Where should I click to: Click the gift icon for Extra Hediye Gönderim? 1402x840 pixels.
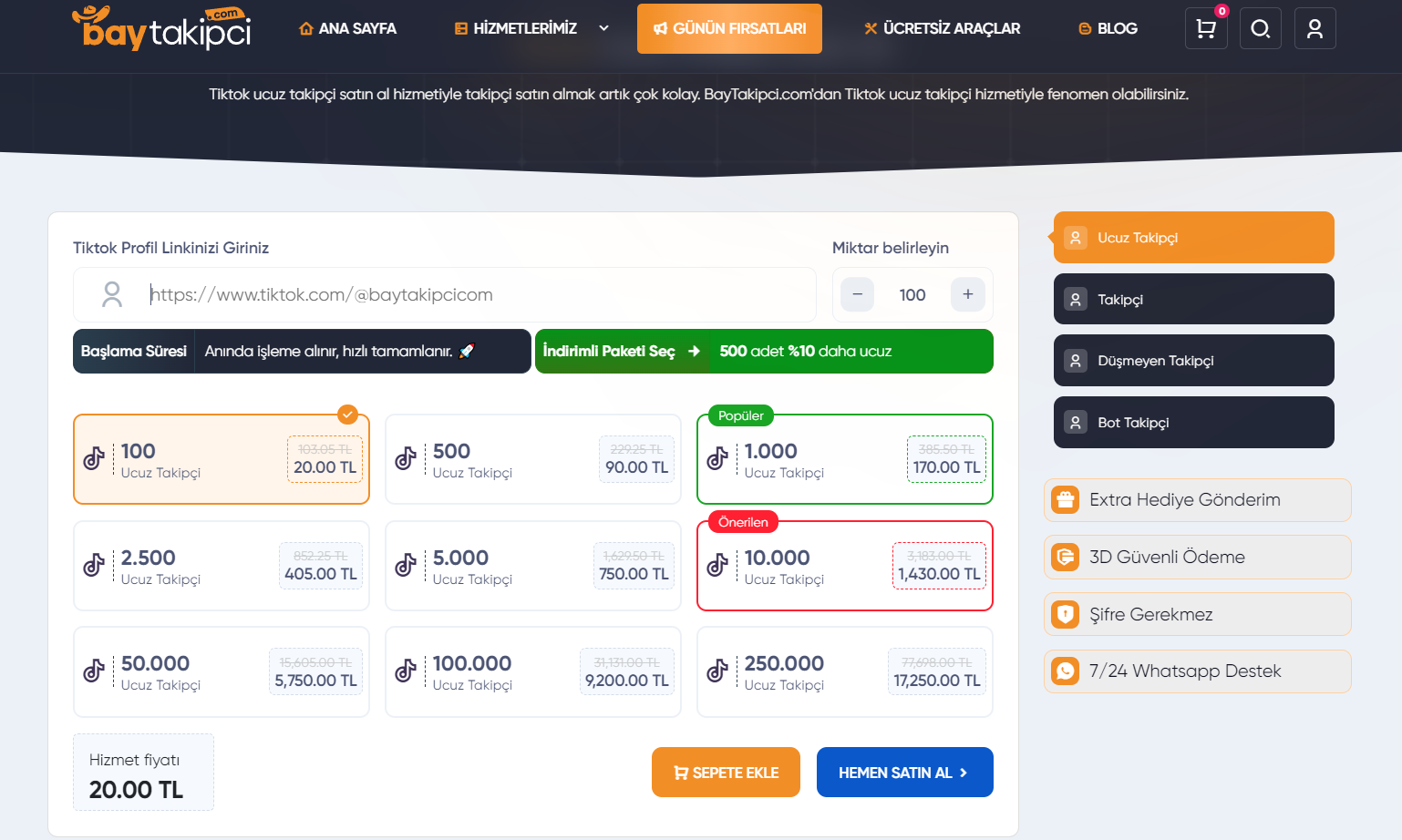[x=1065, y=499]
